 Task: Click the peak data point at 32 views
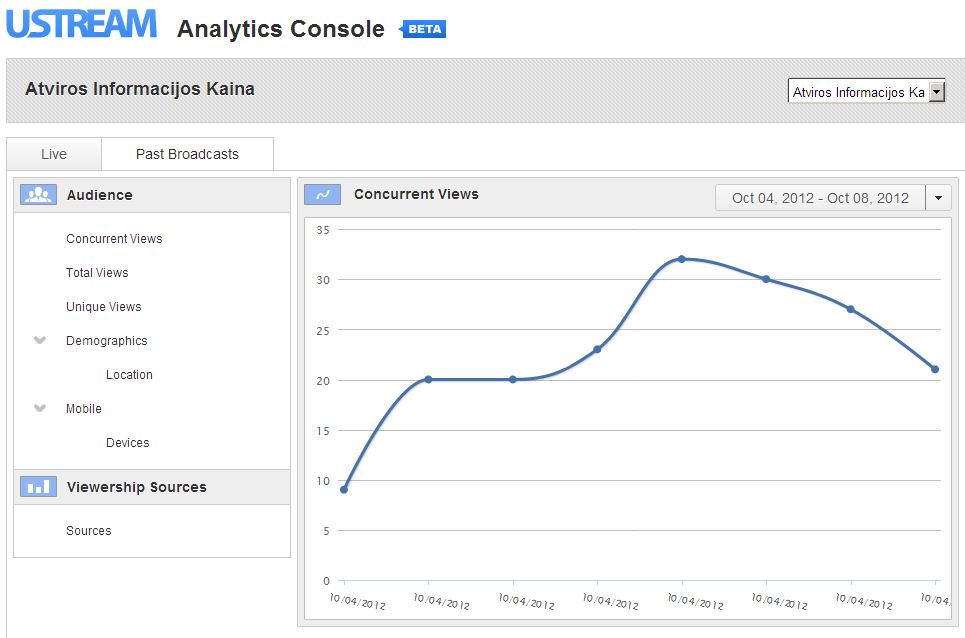682,259
